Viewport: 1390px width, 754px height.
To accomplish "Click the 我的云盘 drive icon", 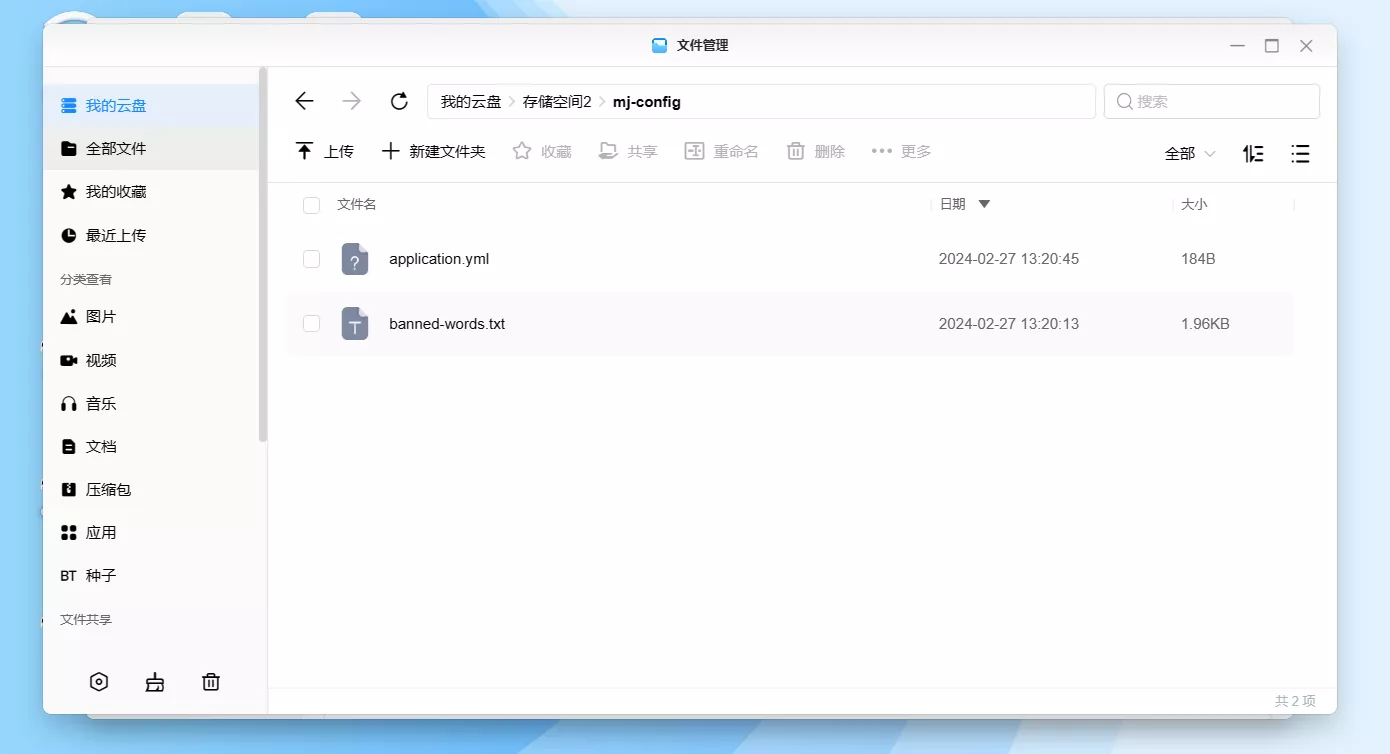I will 69,105.
